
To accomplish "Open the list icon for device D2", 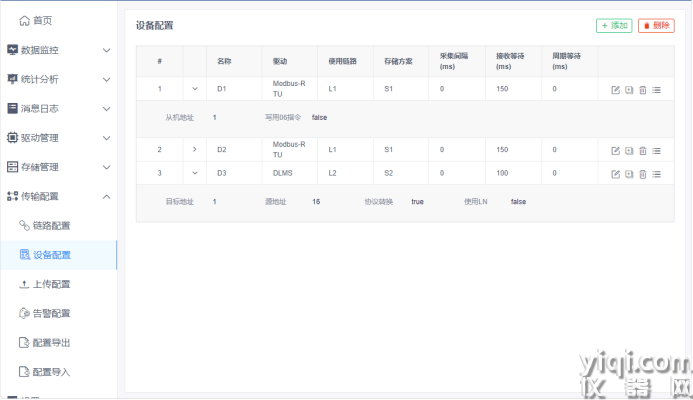I will [x=656, y=151].
